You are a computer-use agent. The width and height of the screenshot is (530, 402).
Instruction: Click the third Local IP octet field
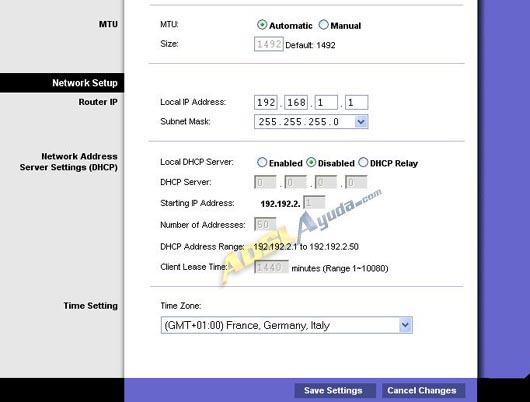pos(326,102)
